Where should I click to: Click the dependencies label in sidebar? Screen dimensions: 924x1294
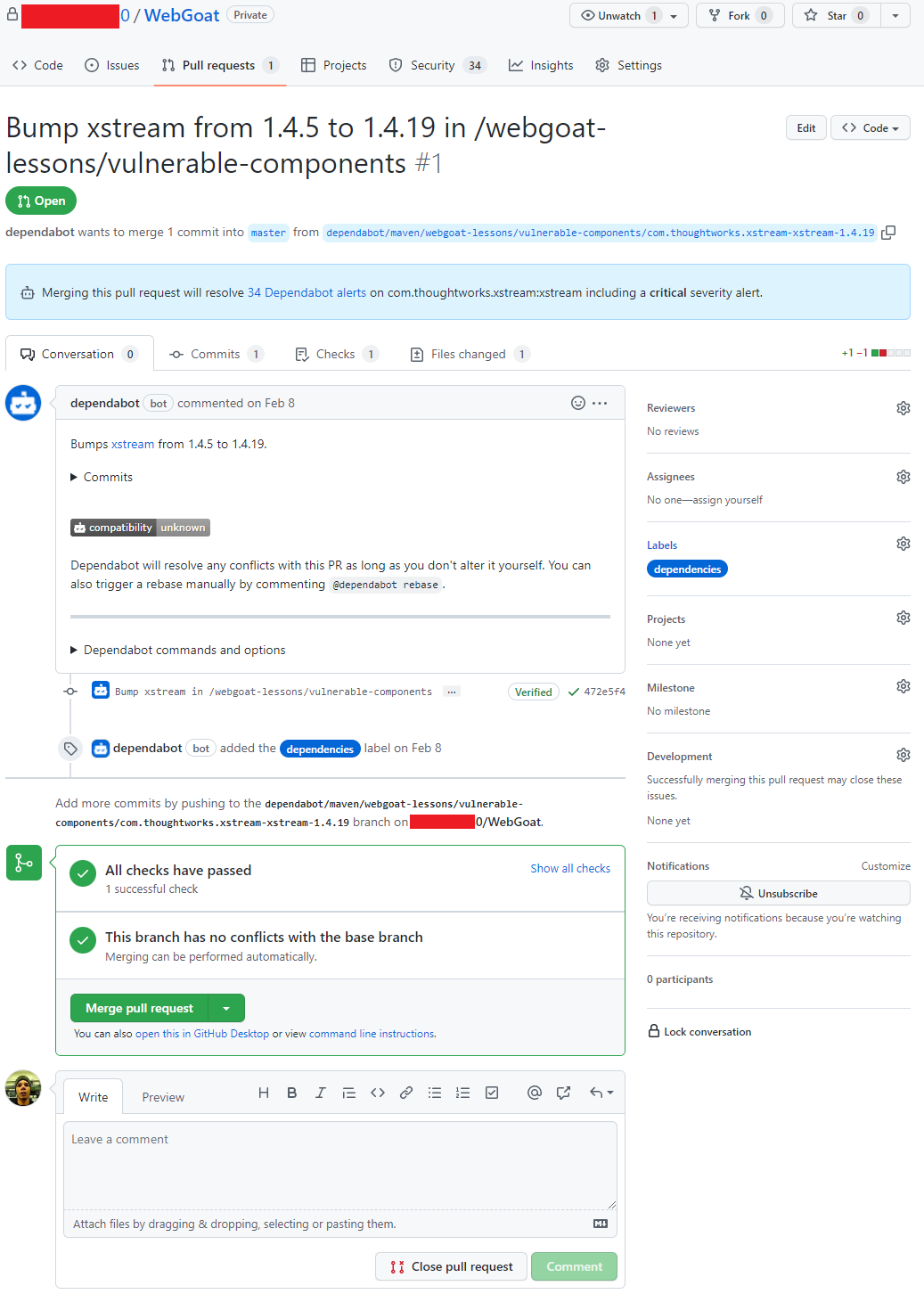pyautogui.click(x=687, y=569)
